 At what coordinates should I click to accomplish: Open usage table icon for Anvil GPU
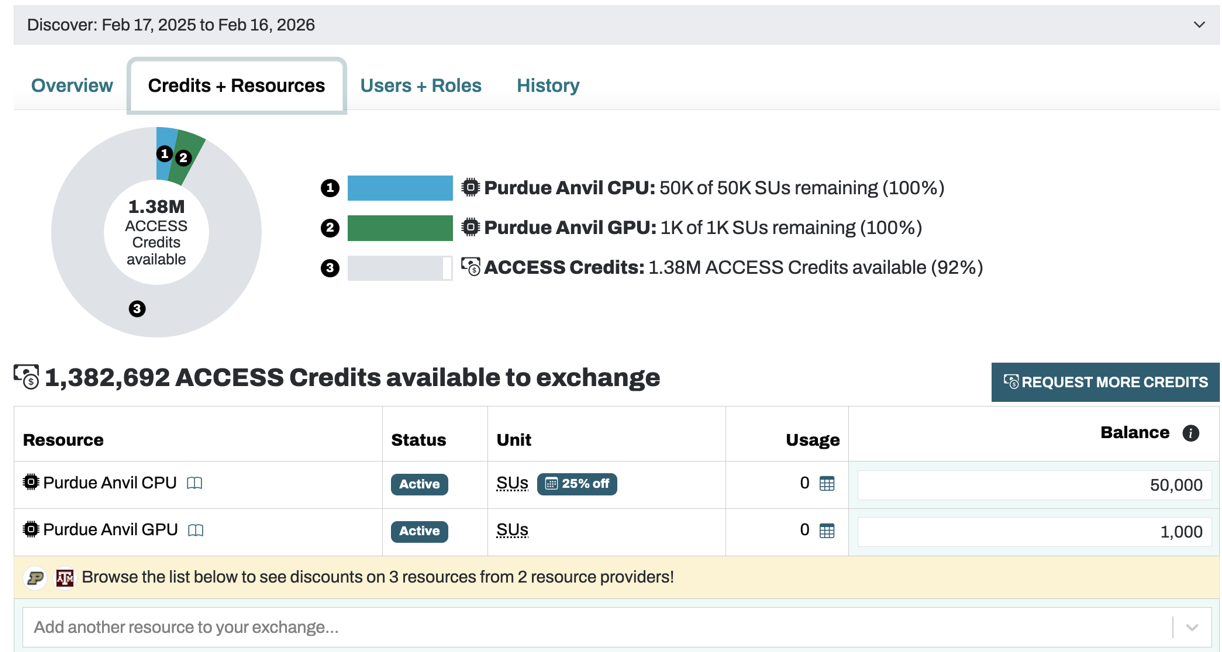(x=827, y=531)
